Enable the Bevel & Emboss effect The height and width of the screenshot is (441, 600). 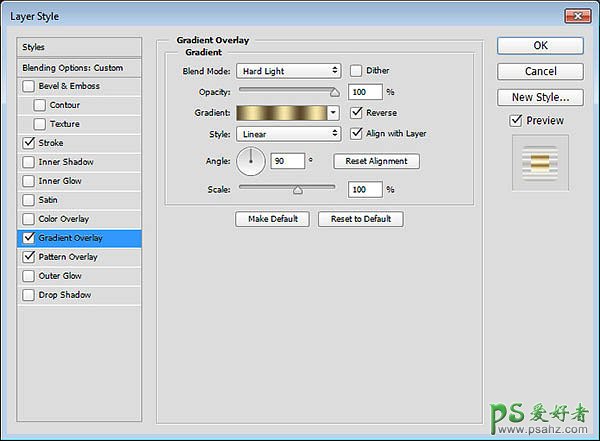tap(28, 87)
